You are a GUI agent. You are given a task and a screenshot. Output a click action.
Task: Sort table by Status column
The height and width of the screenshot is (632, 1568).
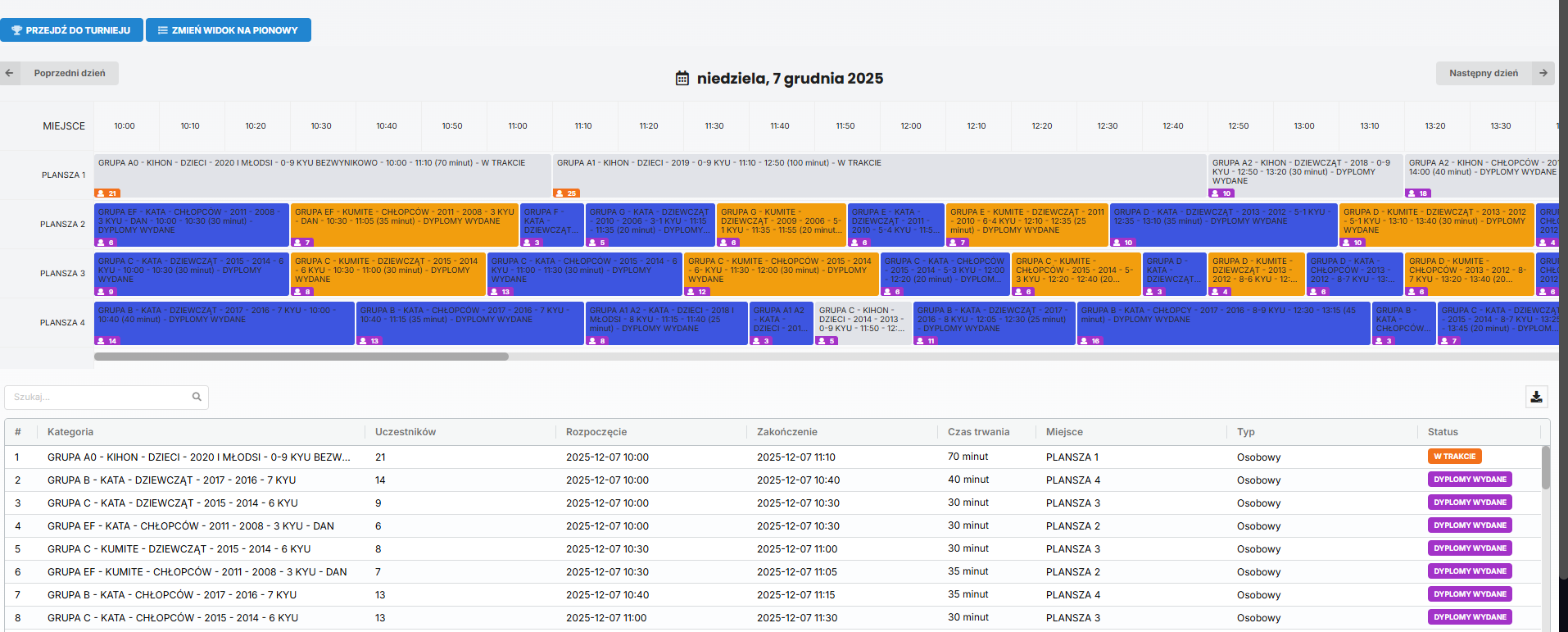1443,432
